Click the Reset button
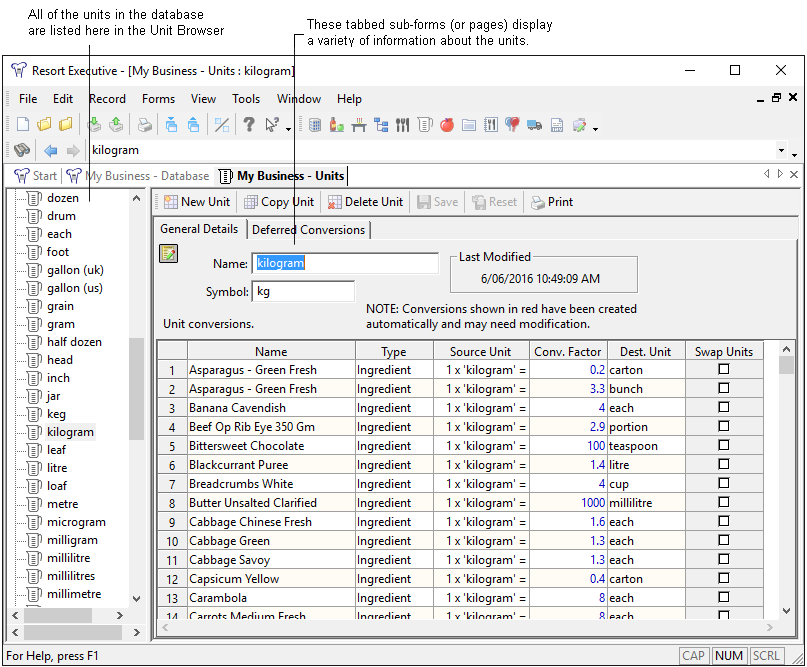The image size is (807, 667). coord(494,202)
